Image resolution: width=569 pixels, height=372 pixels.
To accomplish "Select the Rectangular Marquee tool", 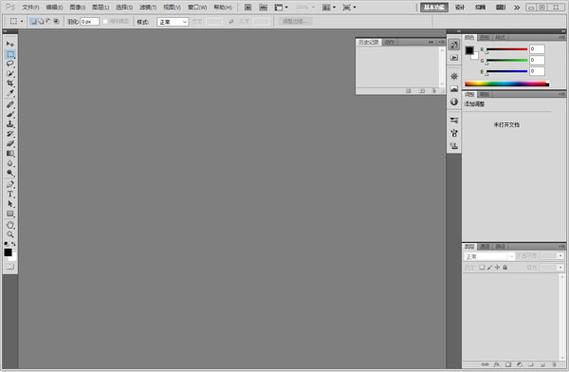I will [10, 54].
